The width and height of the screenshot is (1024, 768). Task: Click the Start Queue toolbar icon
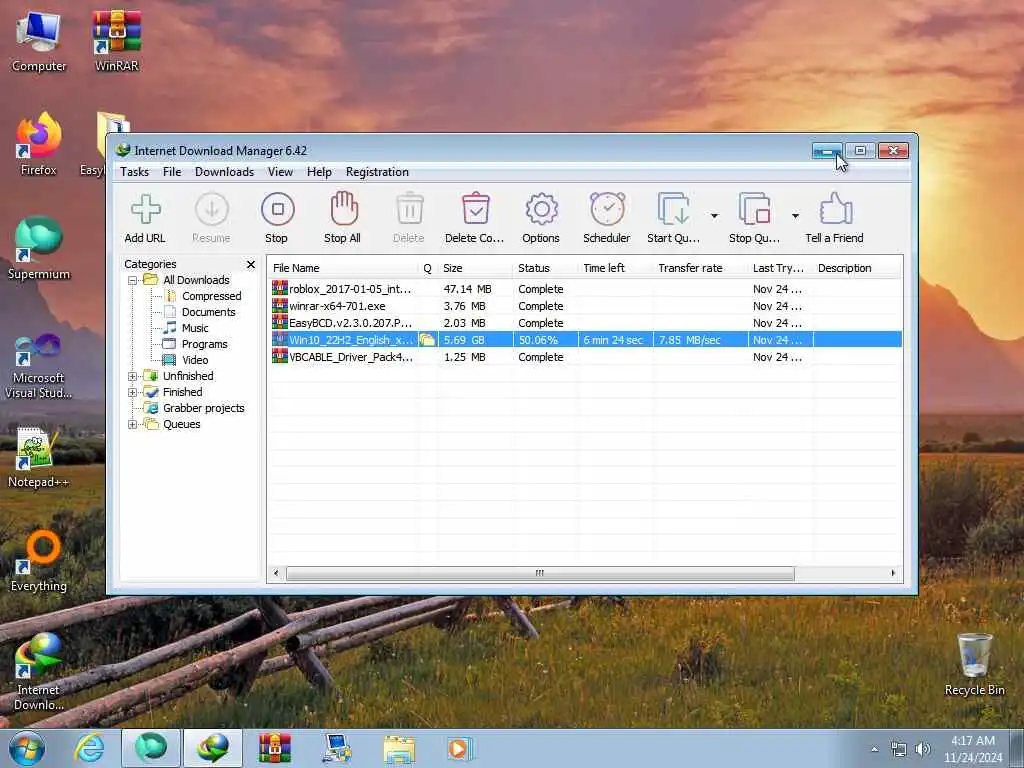coord(673,210)
